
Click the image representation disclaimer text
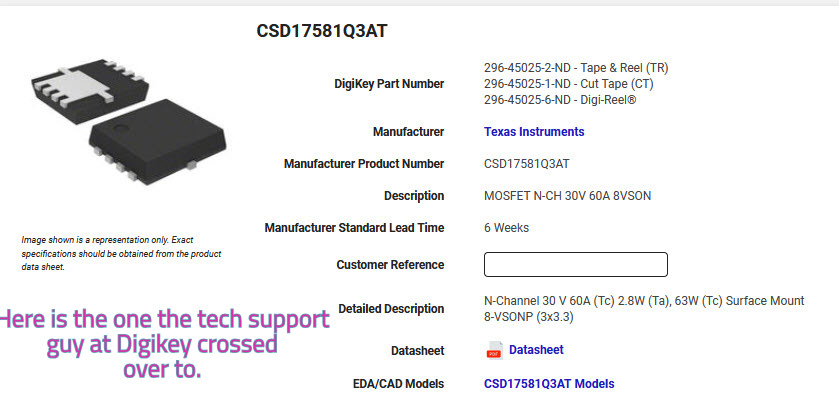[x=121, y=253]
